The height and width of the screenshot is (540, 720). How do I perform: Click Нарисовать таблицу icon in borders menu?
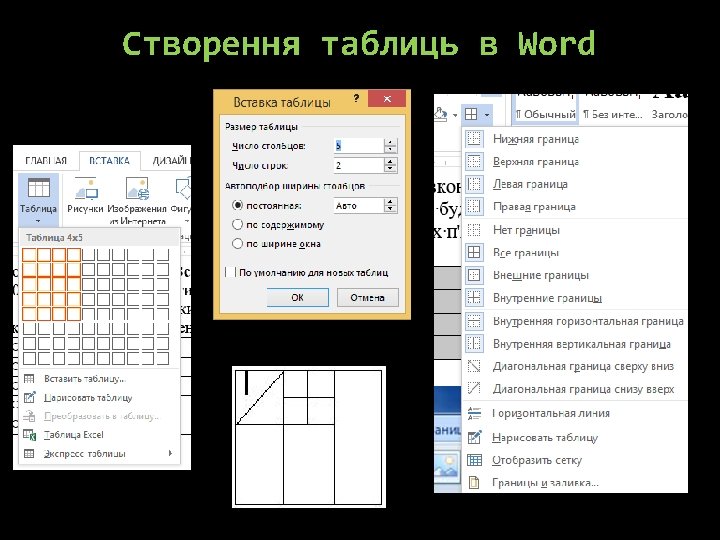tap(474, 437)
